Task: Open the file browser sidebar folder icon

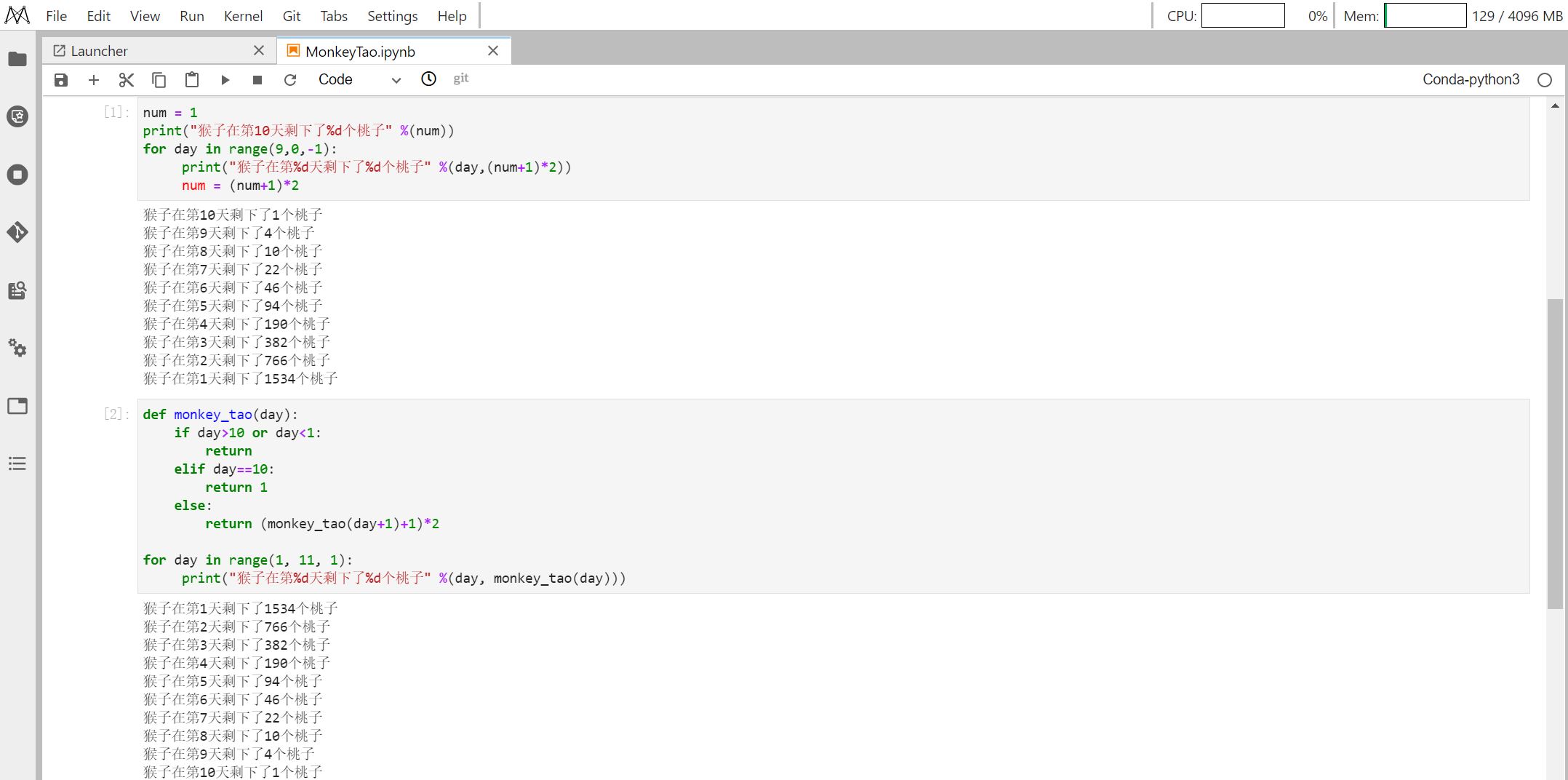Action: [17, 59]
